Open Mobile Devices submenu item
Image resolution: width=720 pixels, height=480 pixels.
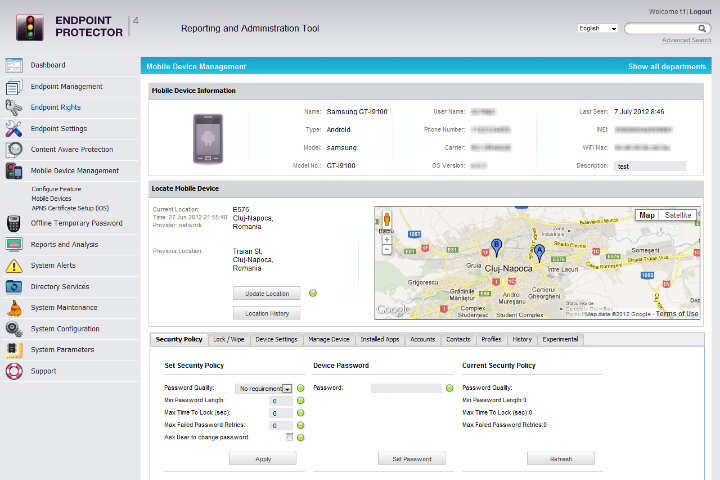tap(51, 199)
